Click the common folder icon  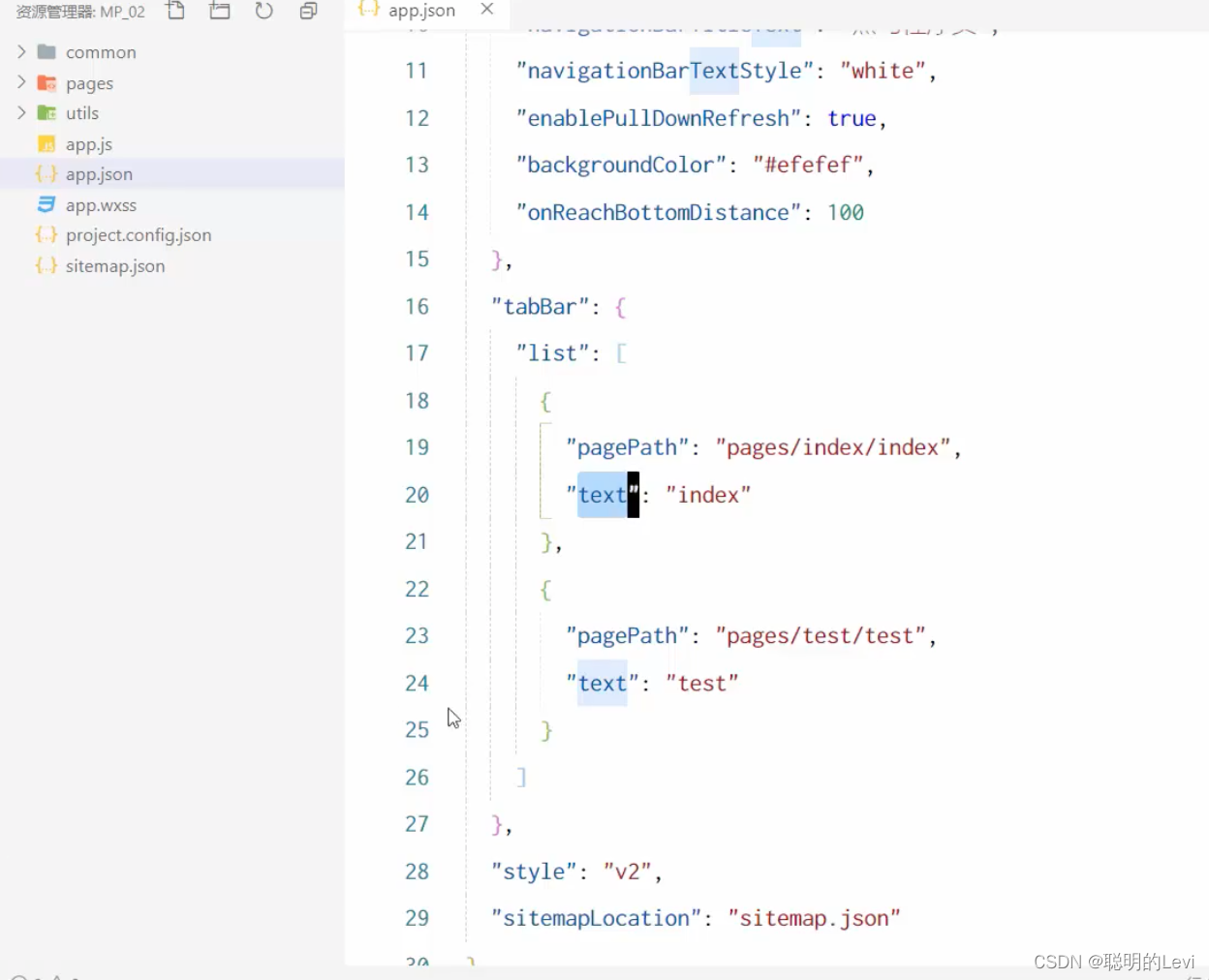pos(46,51)
